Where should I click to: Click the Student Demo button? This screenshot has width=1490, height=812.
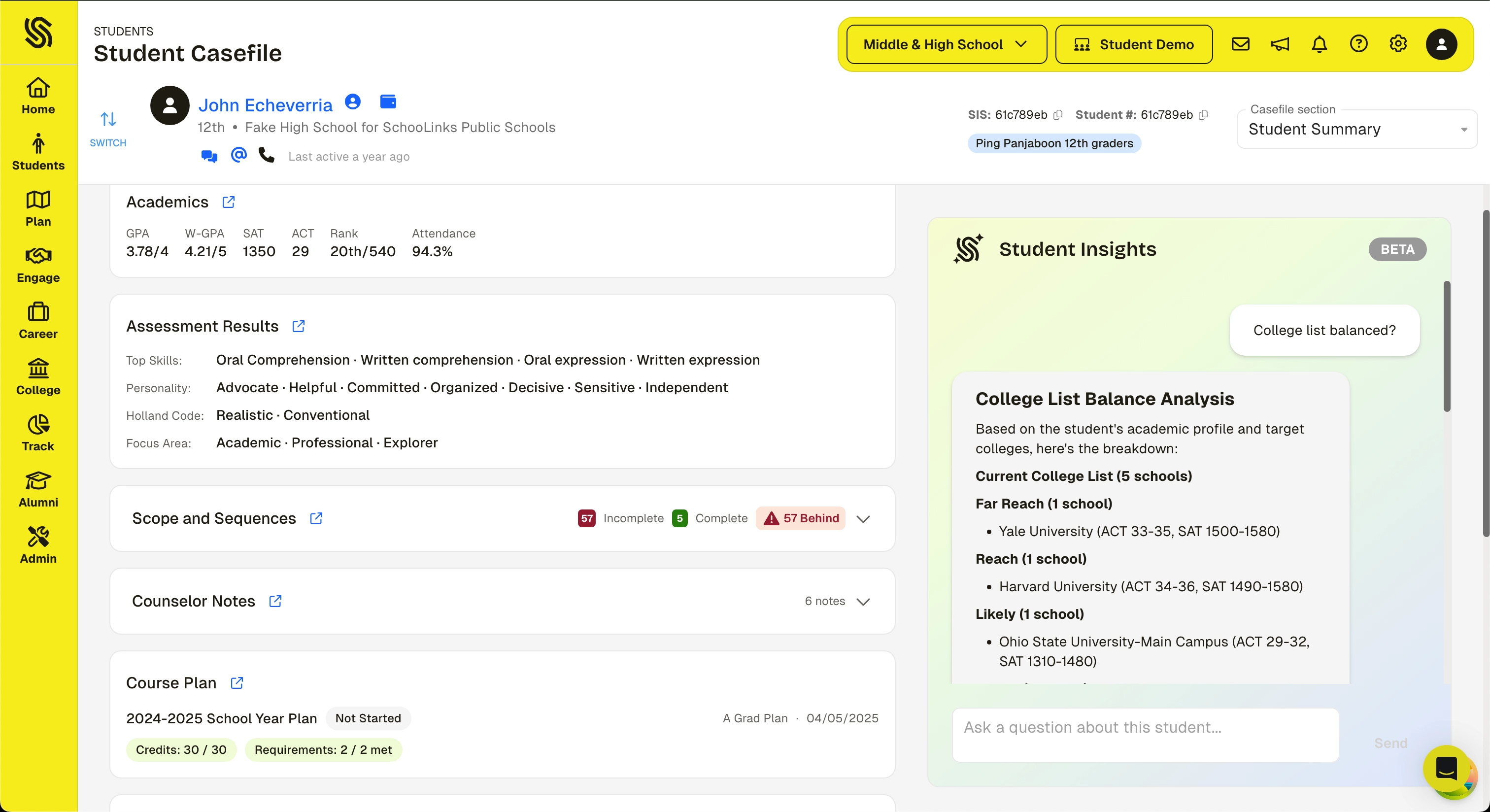pos(1134,44)
